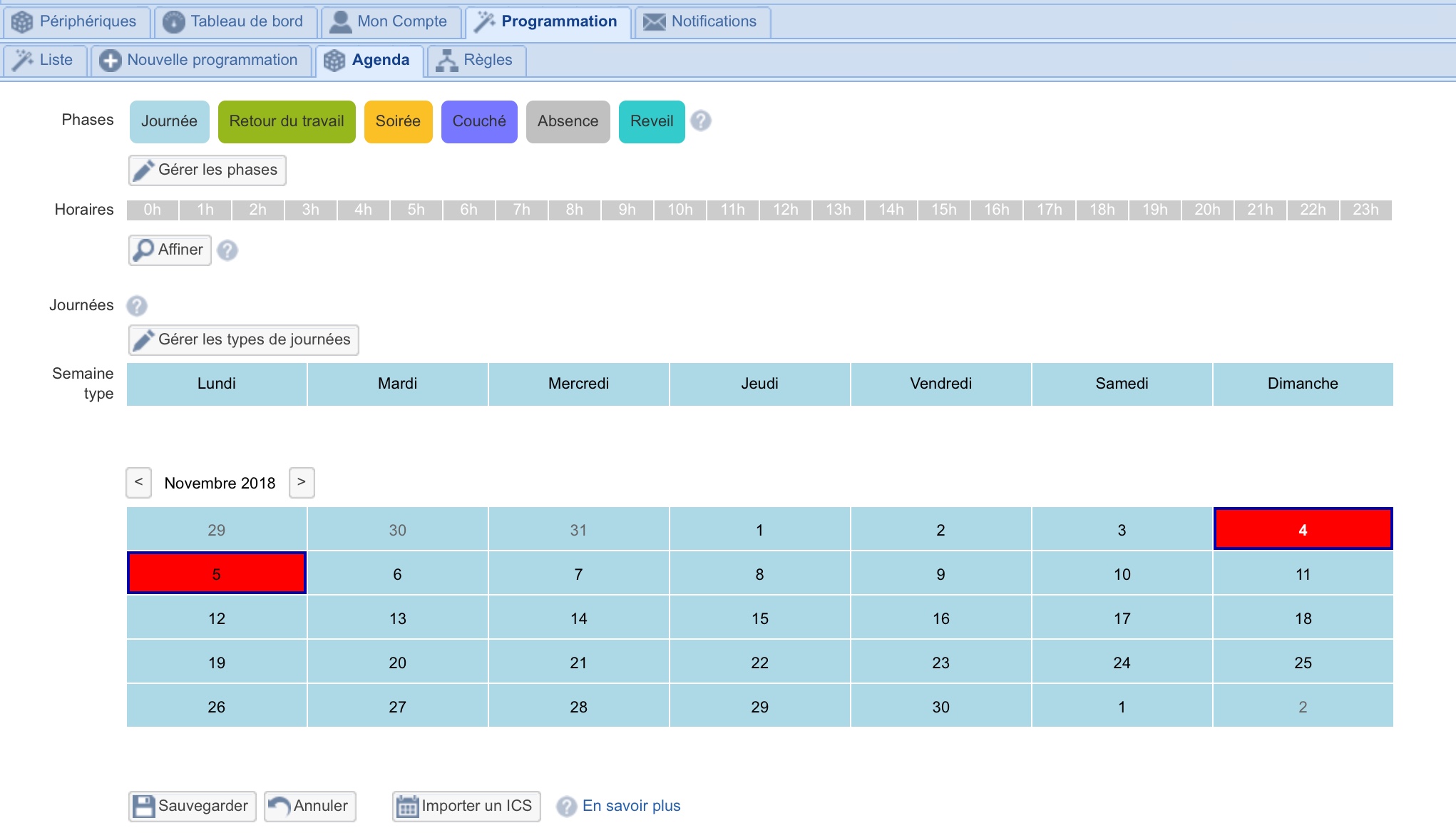This screenshot has width=1456, height=838.
Task: Select Dimanche in the typical week
Action: pos(1303,384)
